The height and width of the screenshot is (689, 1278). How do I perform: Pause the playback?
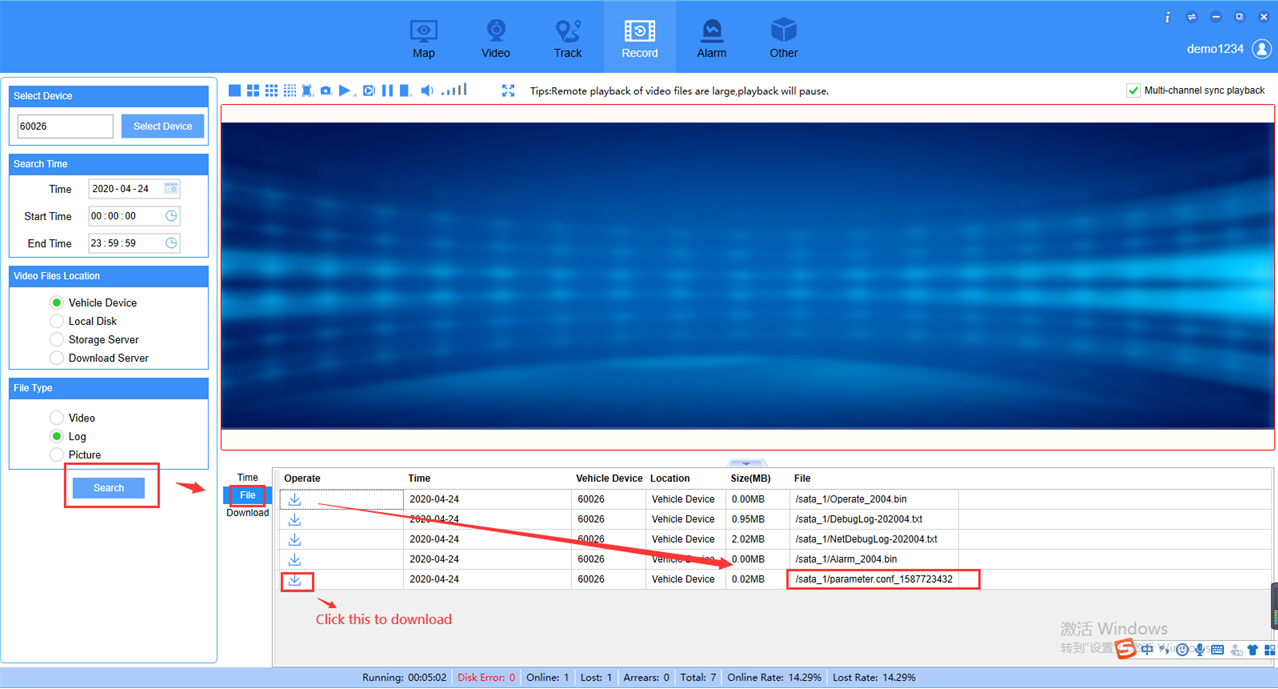click(x=387, y=90)
